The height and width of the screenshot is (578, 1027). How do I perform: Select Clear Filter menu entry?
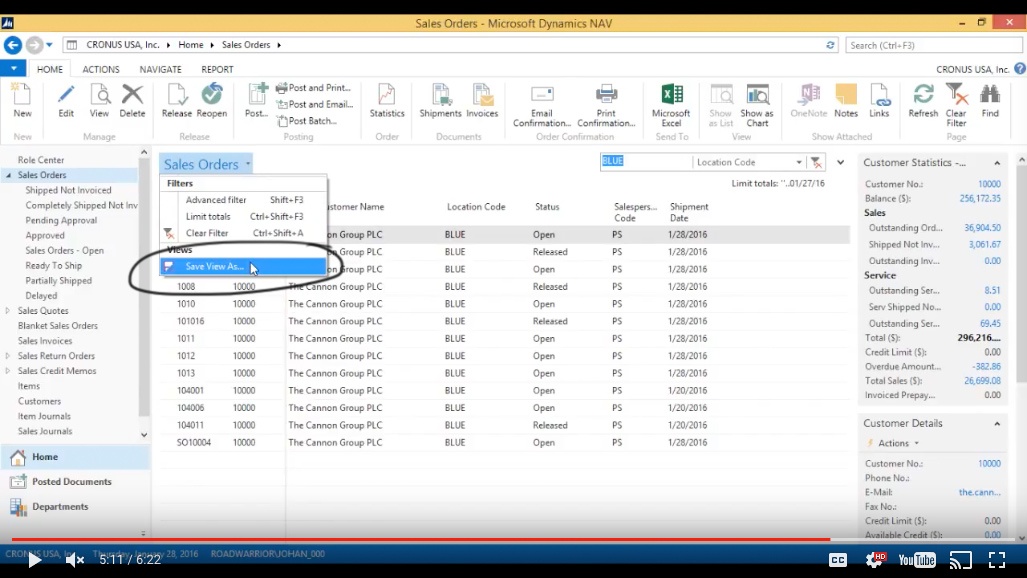(244, 233)
